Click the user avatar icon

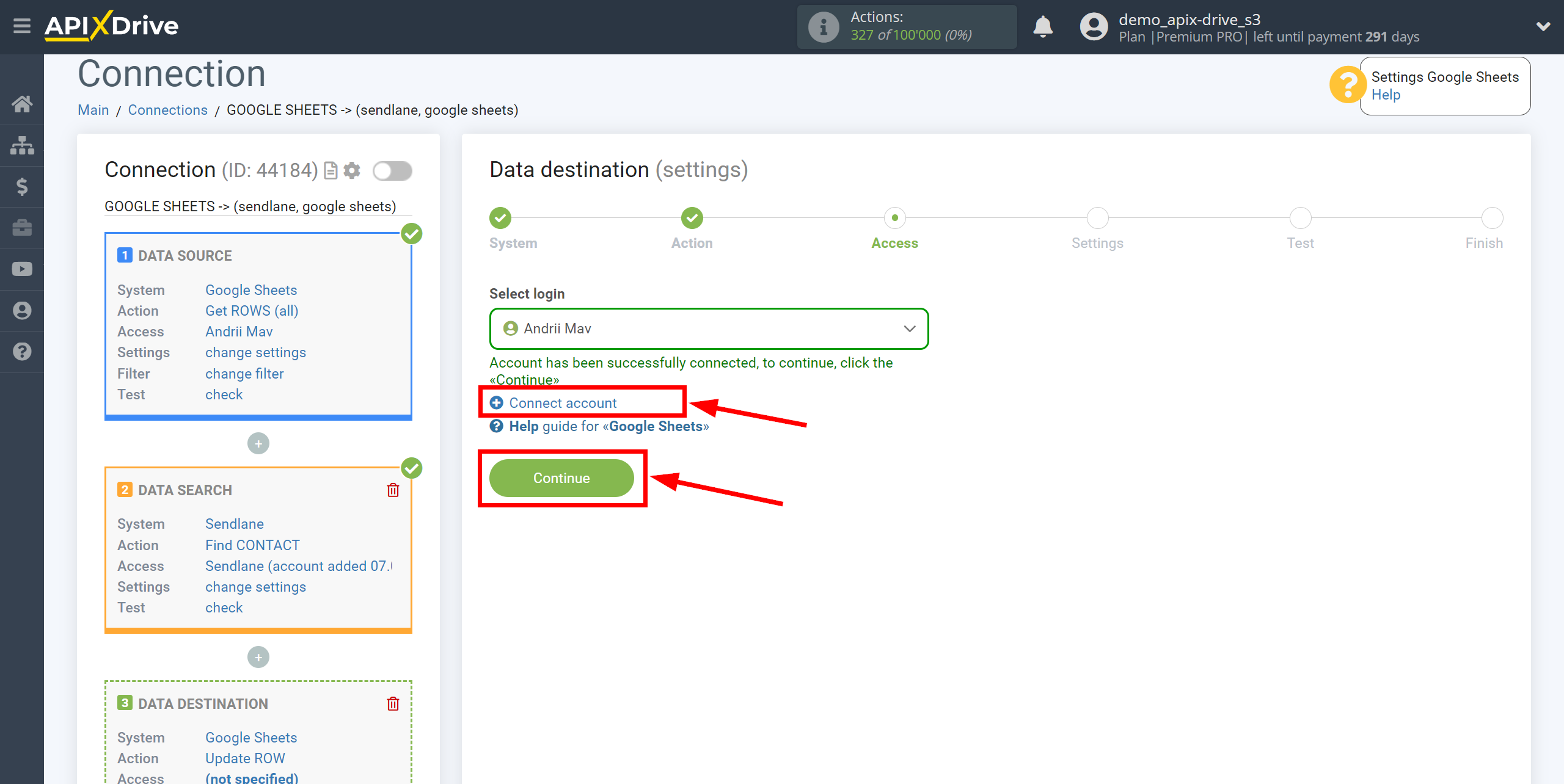point(1094,27)
